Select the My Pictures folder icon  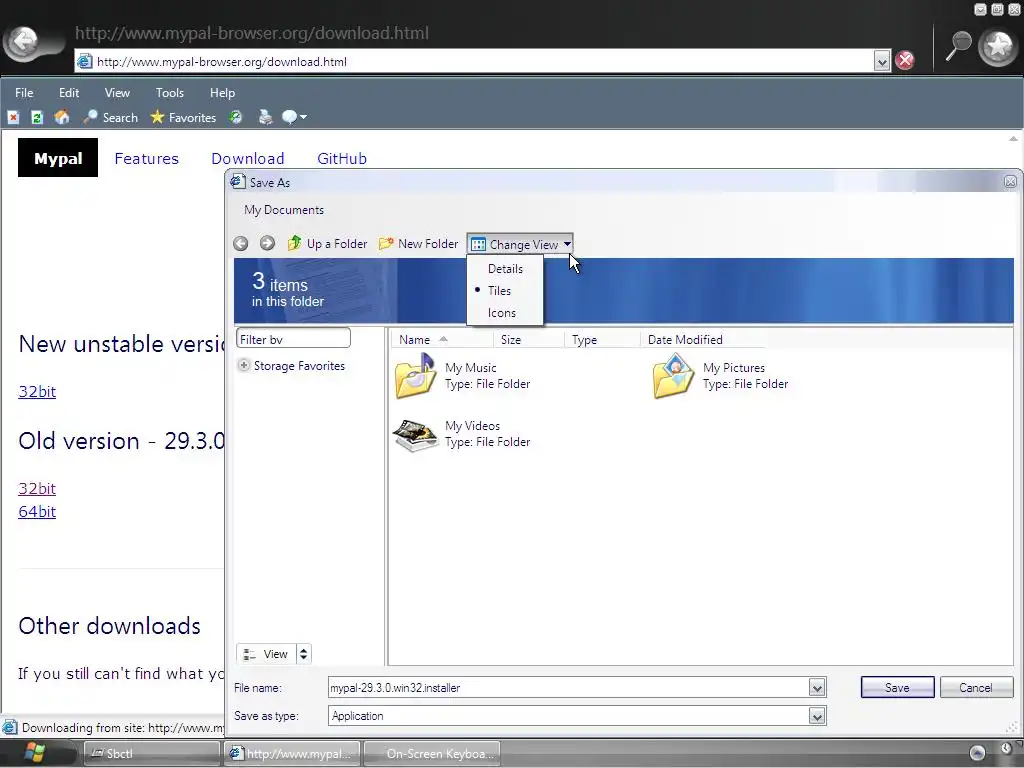(x=673, y=376)
